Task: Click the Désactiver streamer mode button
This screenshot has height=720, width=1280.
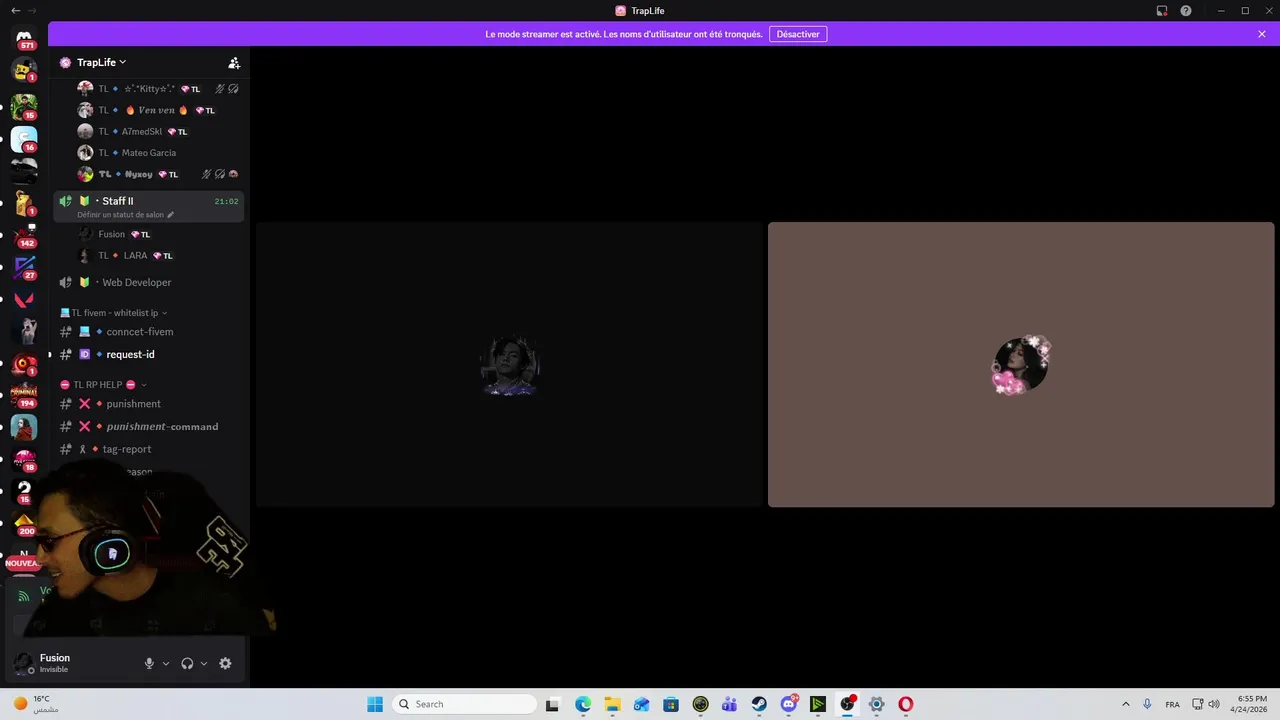Action: tap(798, 34)
